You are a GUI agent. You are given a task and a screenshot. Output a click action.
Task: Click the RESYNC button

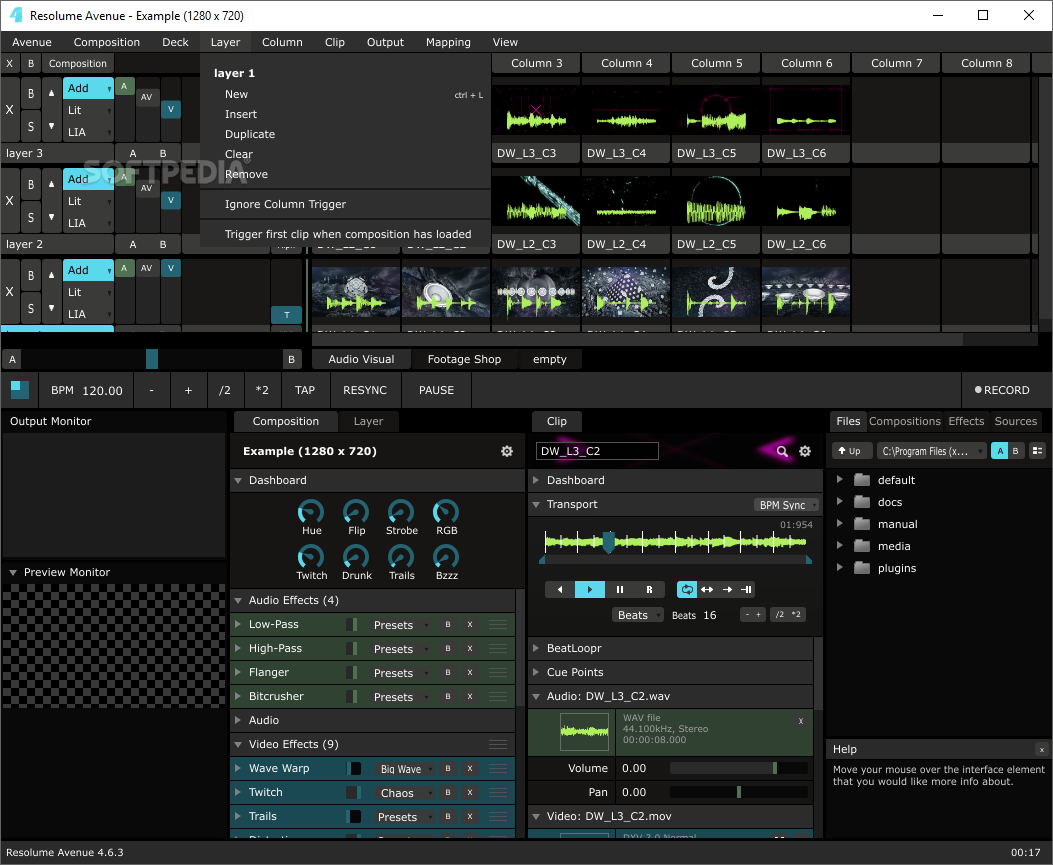[x=365, y=390]
